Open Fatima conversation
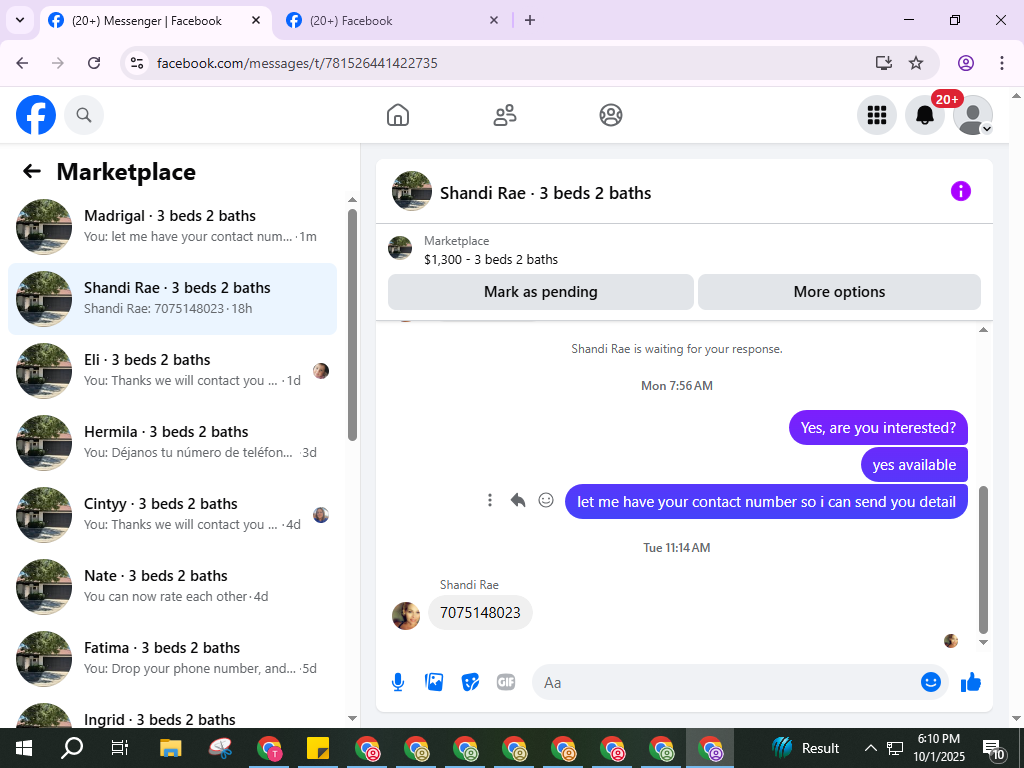This screenshot has height=768, width=1024. pos(172,658)
